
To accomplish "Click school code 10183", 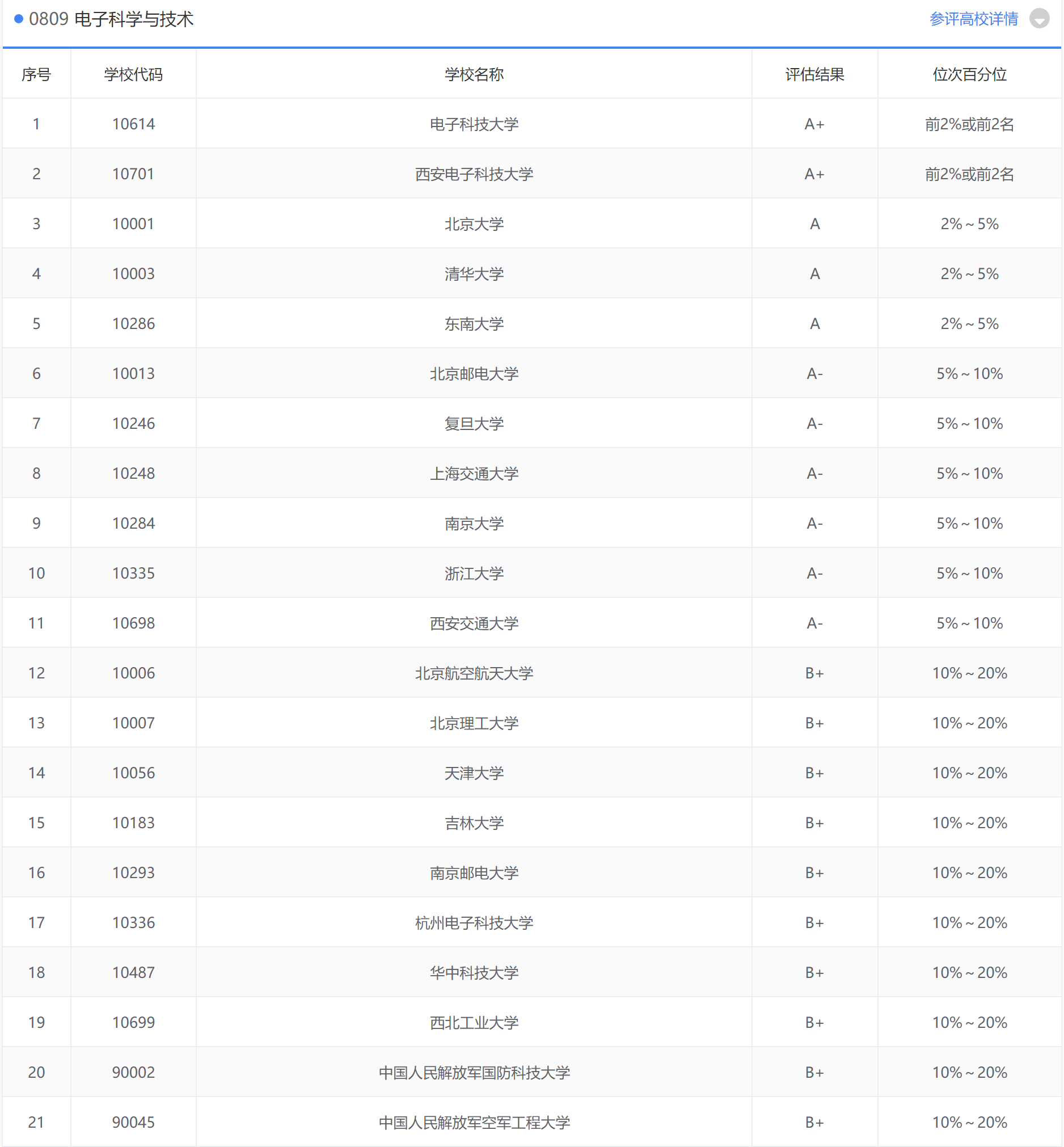I will click(134, 823).
